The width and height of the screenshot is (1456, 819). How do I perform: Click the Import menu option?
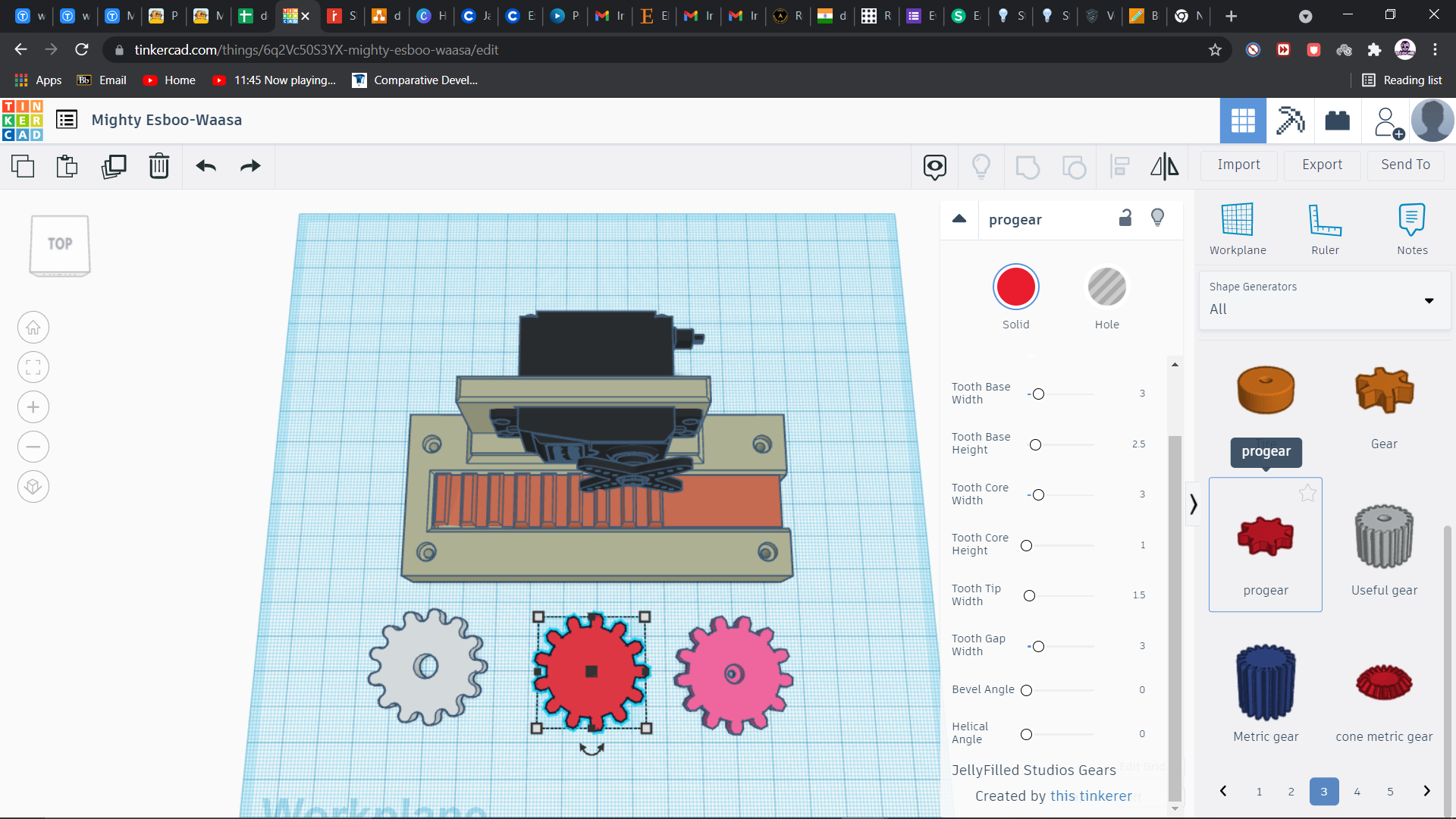[x=1239, y=164]
